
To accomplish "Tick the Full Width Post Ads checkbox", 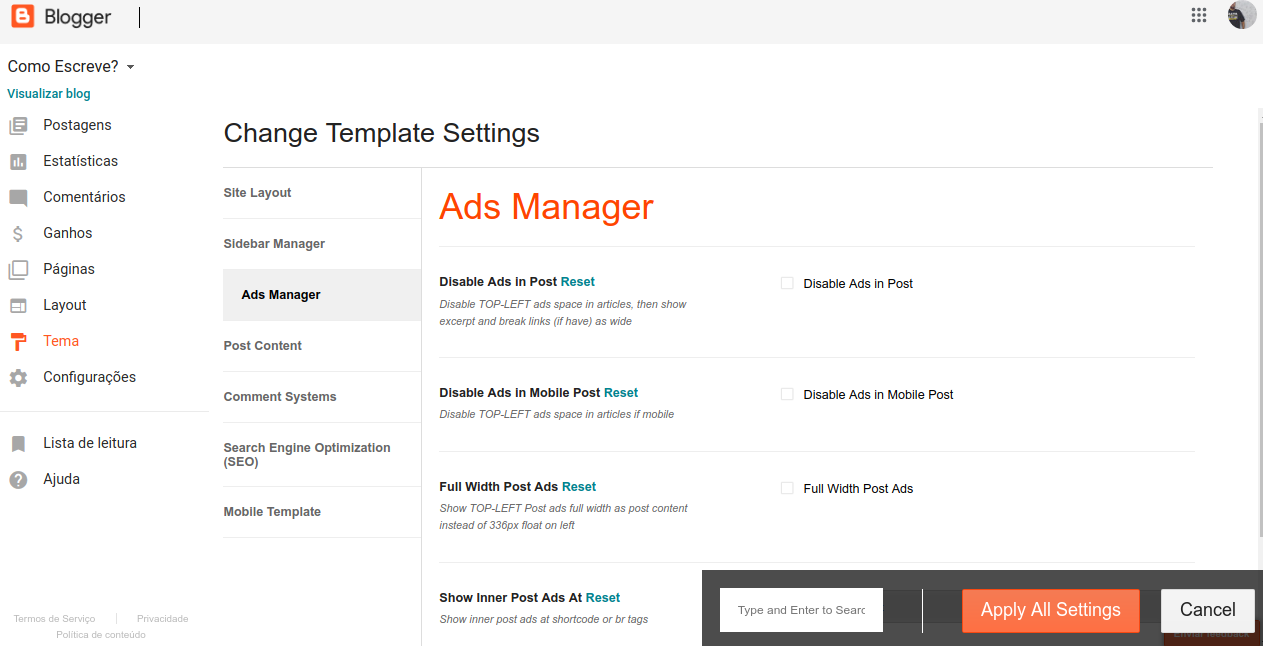I will (x=787, y=488).
